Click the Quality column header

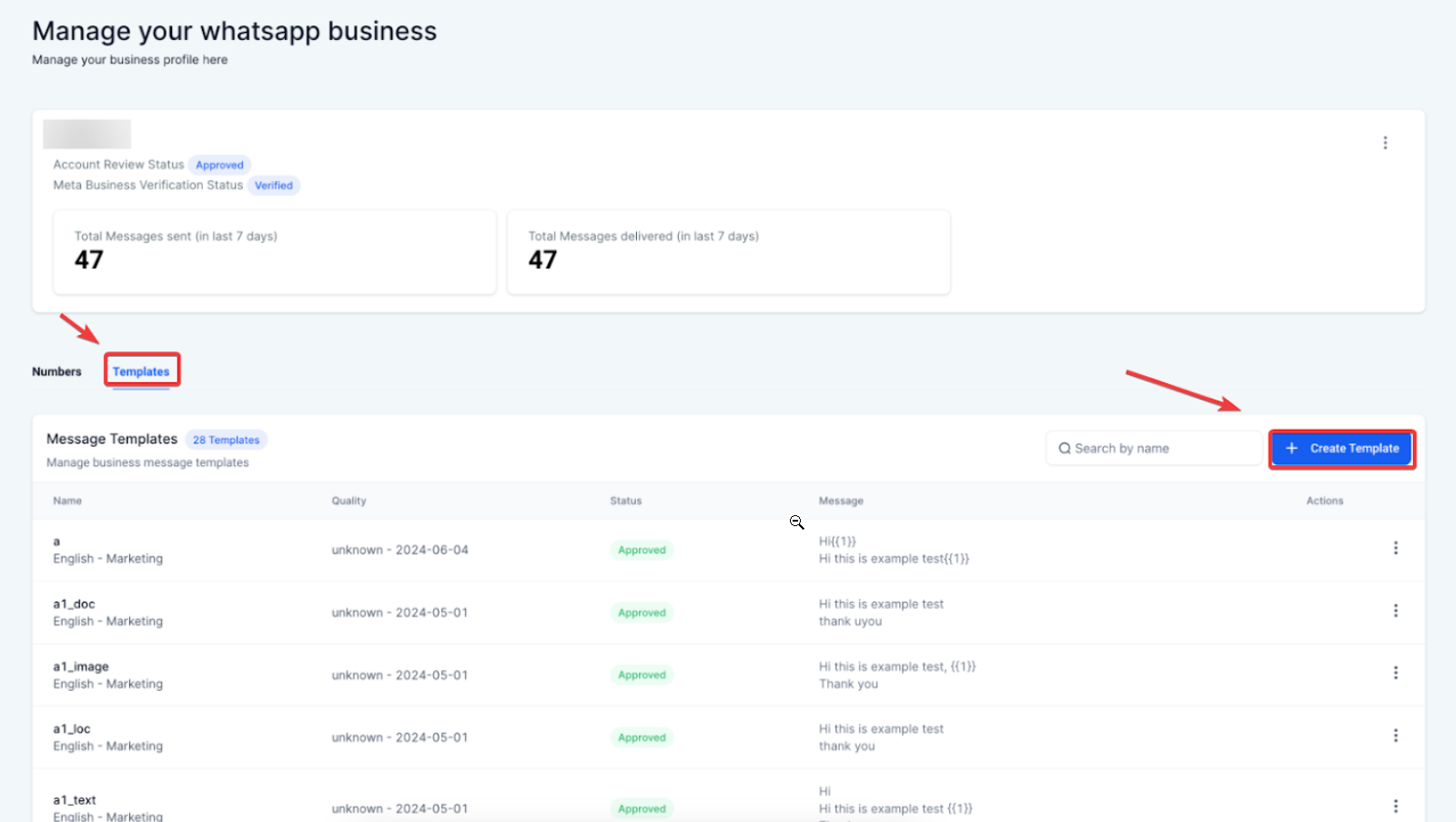(x=349, y=501)
